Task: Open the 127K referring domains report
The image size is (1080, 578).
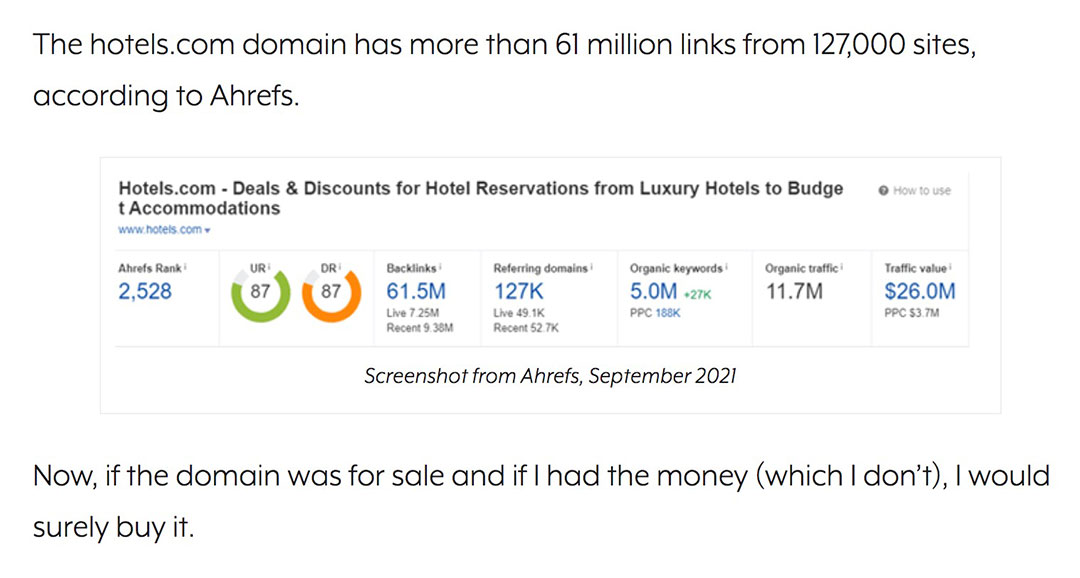Action: [x=517, y=292]
